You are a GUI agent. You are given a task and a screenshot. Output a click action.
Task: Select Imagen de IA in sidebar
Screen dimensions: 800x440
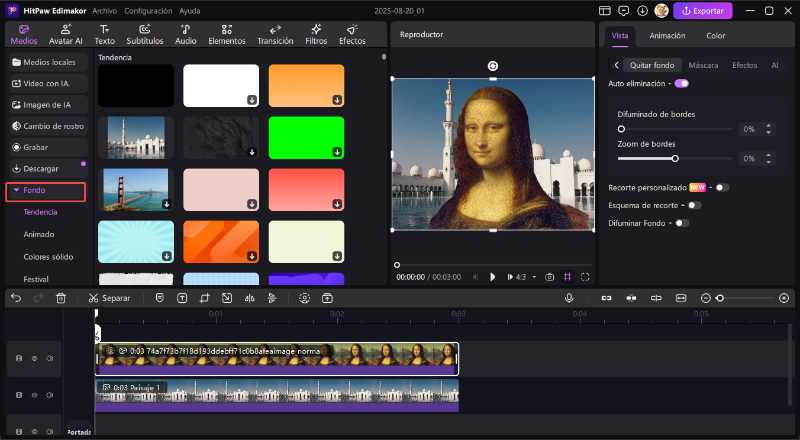47,105
